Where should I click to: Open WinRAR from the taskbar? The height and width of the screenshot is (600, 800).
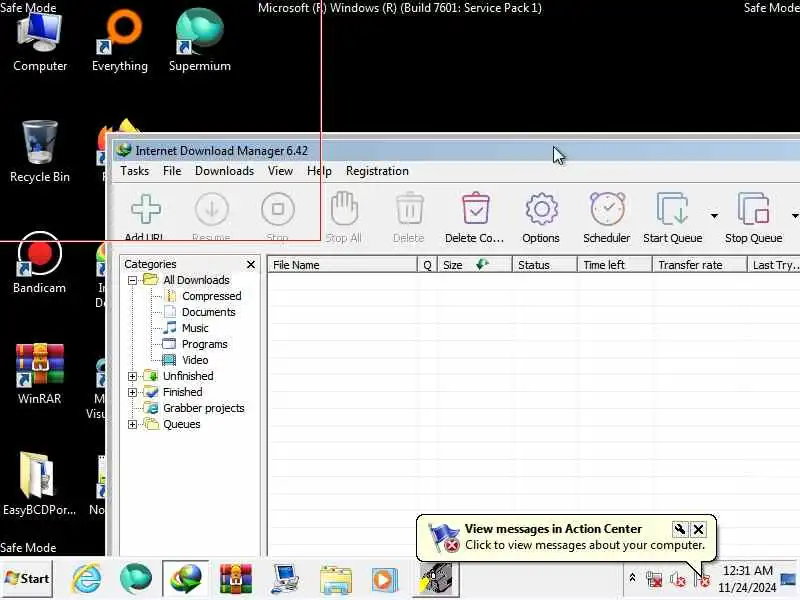click(x=236, y=579)
